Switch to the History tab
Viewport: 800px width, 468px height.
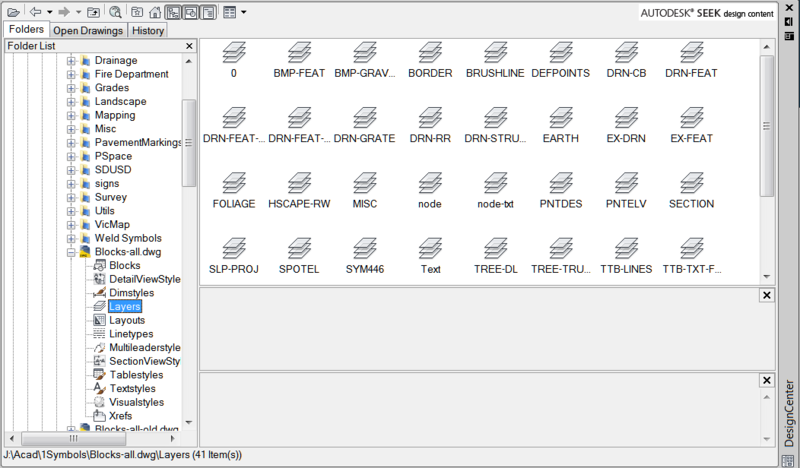[148, 30]
